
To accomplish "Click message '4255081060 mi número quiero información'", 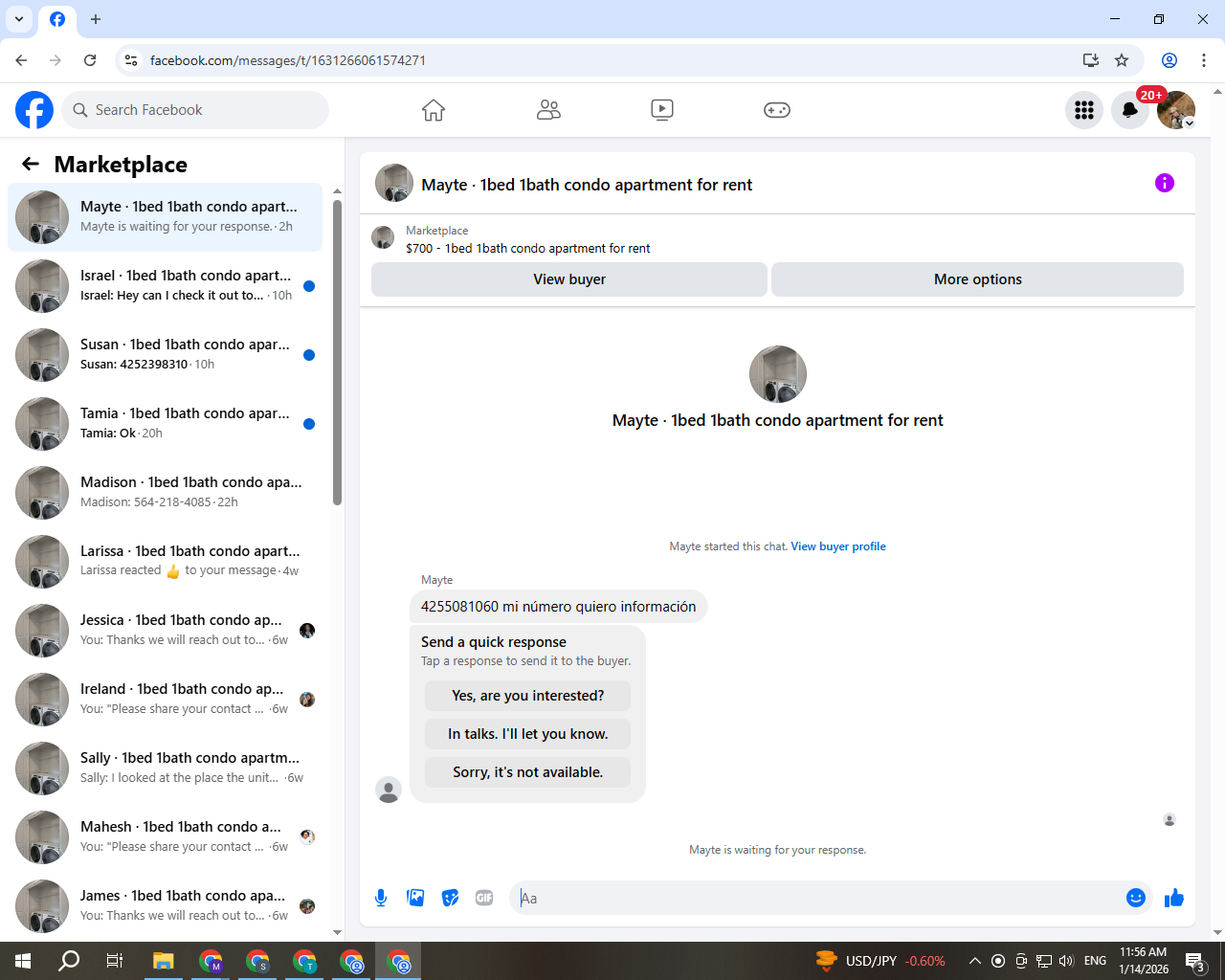I will [x=559, y=607].
